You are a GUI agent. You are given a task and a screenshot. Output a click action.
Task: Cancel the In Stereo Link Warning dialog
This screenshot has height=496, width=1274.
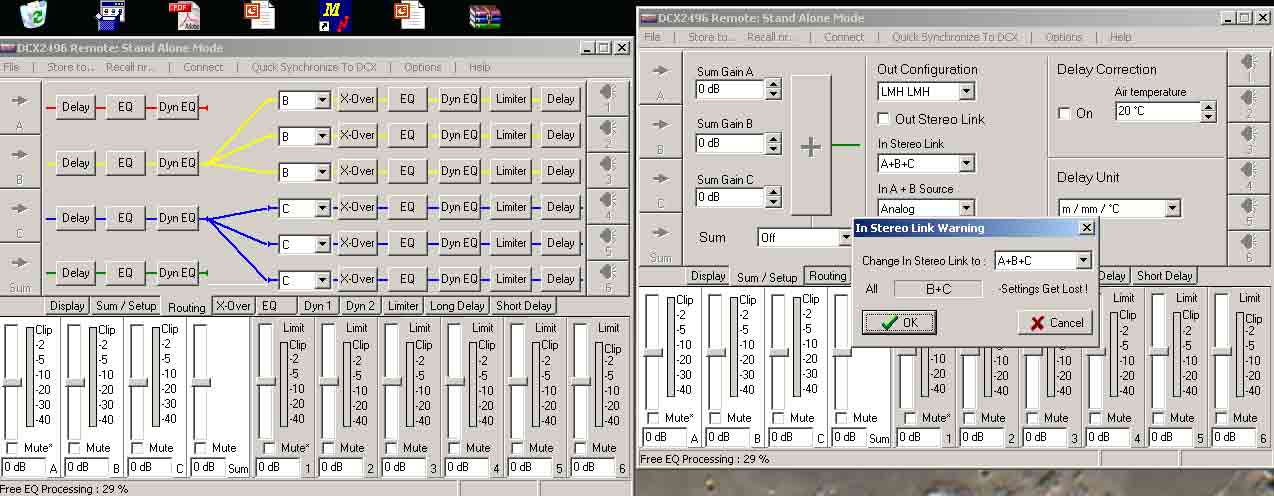point(1056,323)
